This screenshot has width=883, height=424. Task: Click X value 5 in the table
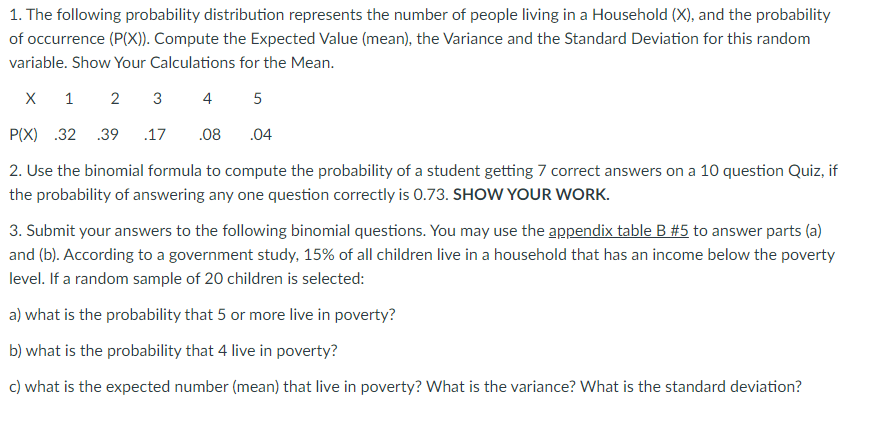[257, 99]
